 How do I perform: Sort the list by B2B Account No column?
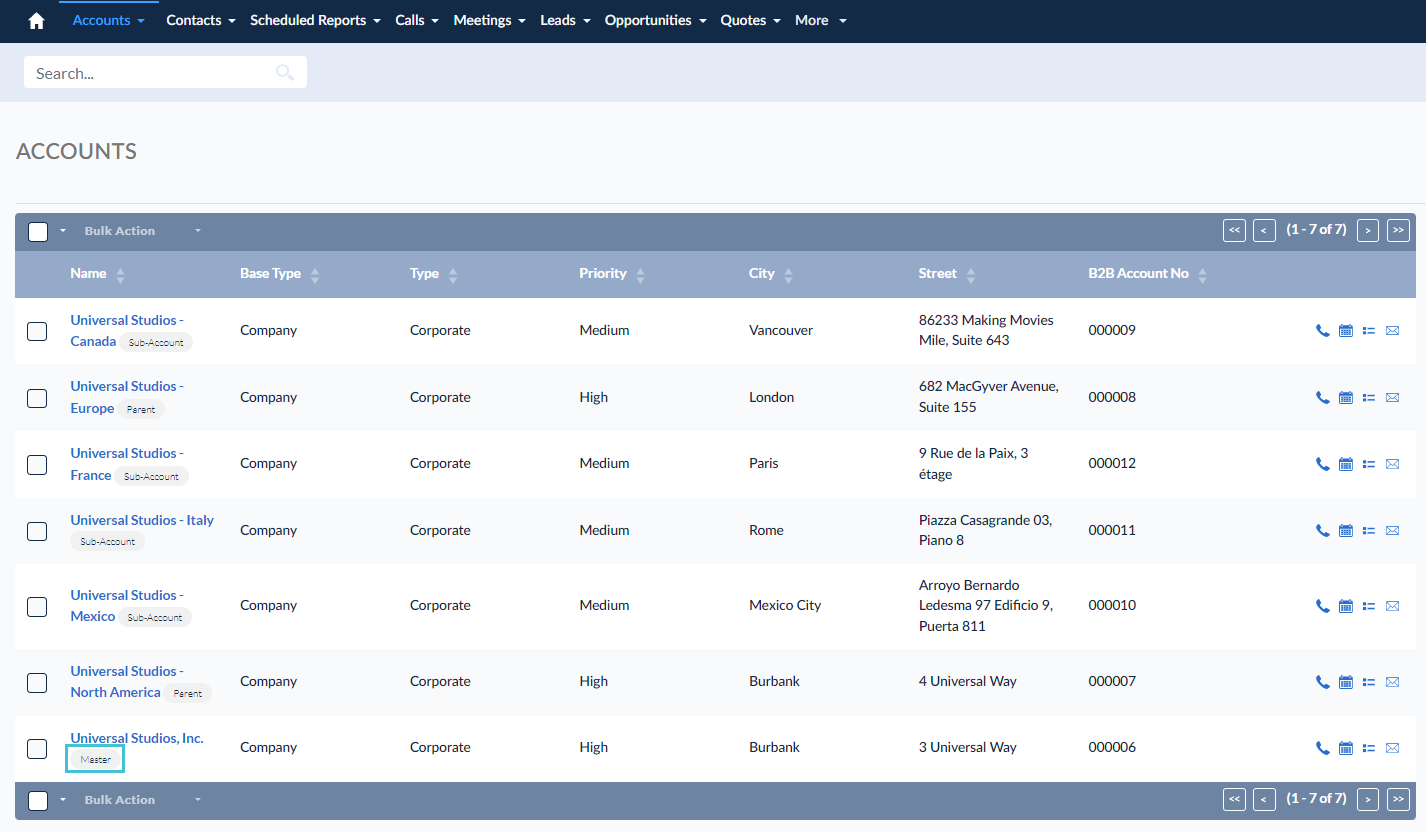click(1148, 274)
